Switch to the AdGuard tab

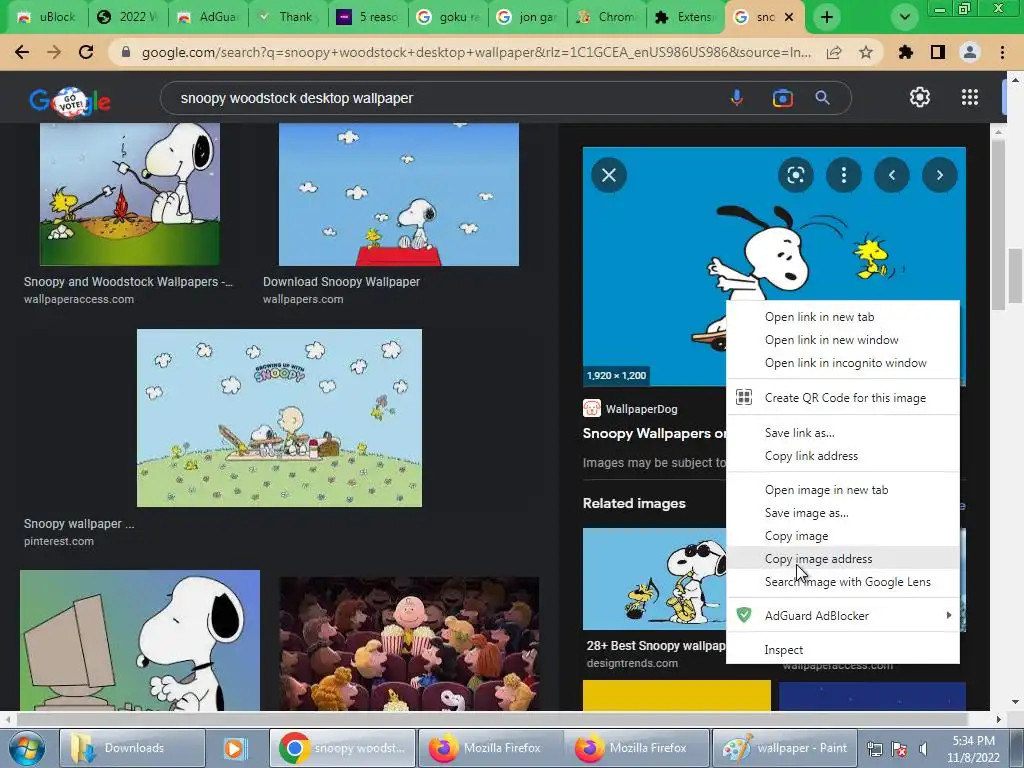pos(209,17)
